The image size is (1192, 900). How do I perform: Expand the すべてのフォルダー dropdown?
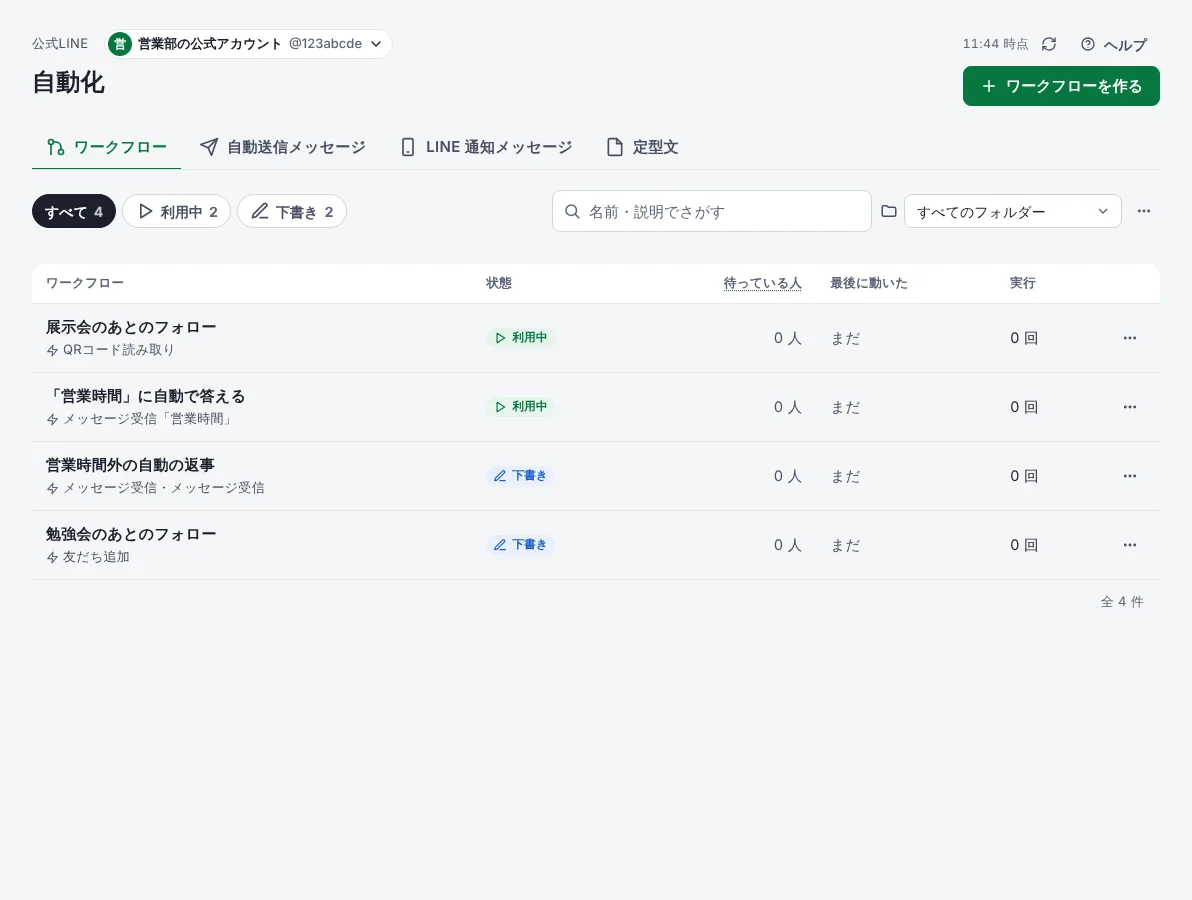(1013, 211)
